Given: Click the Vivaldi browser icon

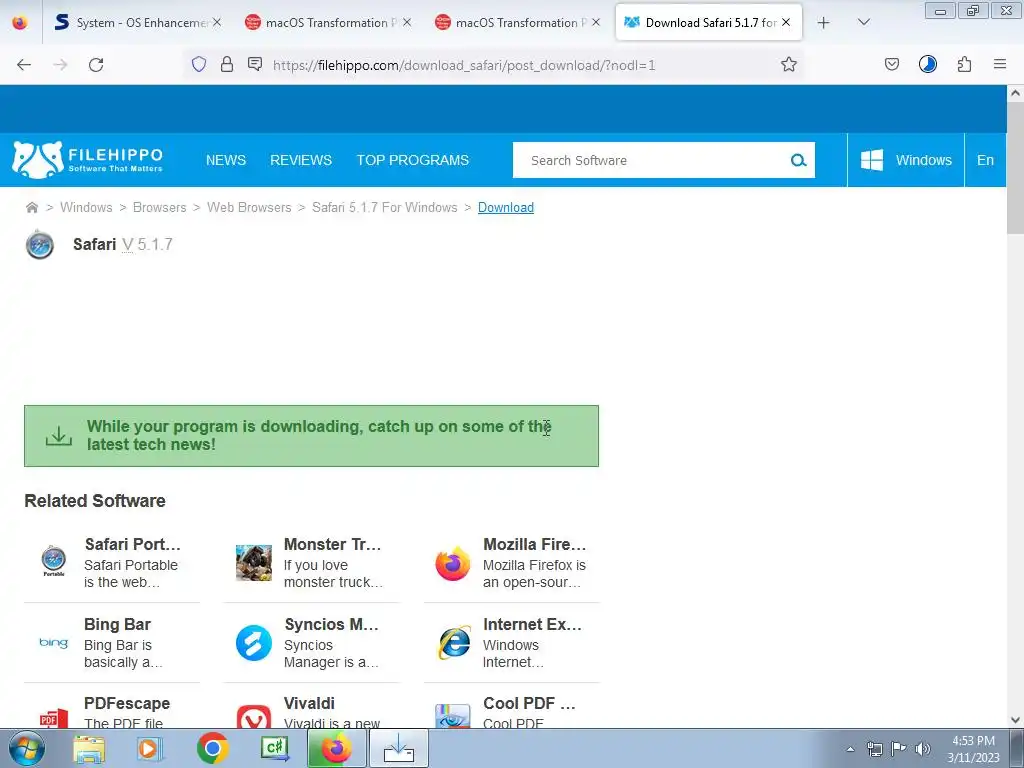Looking at the screenshot, I should point(253,717).
